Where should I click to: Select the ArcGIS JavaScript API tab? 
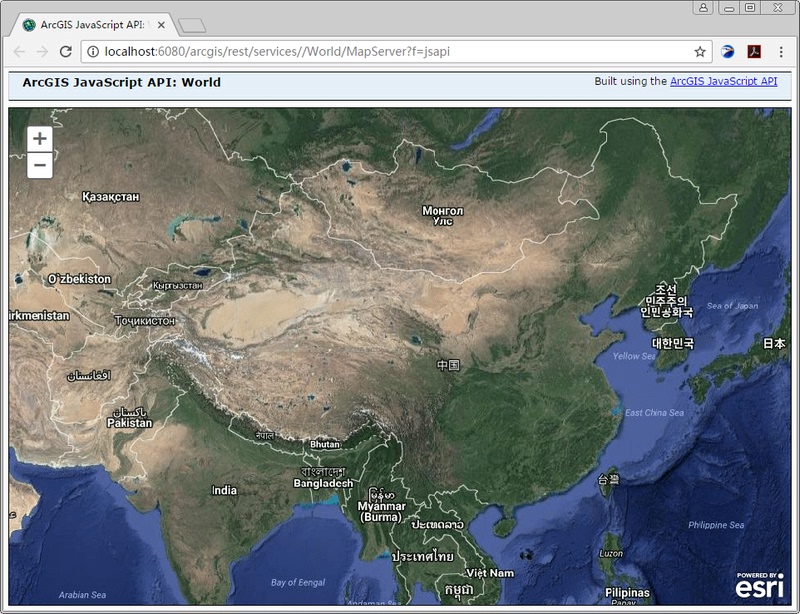click(94, 24)
